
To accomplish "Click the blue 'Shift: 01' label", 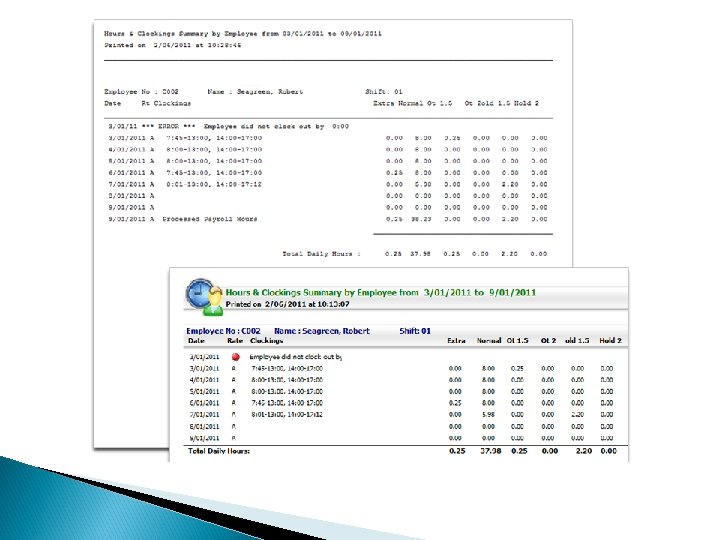I will (x=415, y=331).
